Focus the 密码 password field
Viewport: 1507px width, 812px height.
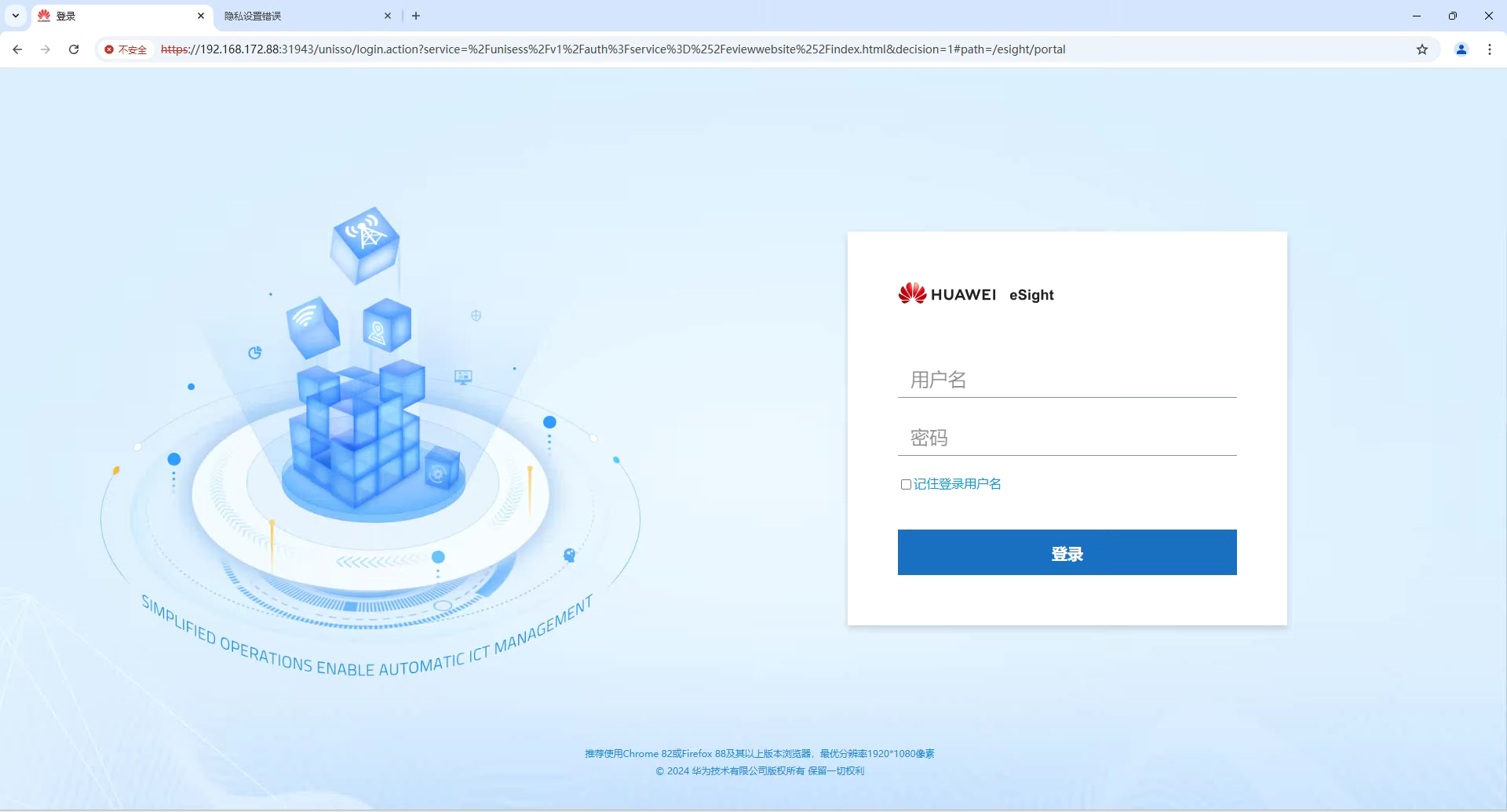1067,438
